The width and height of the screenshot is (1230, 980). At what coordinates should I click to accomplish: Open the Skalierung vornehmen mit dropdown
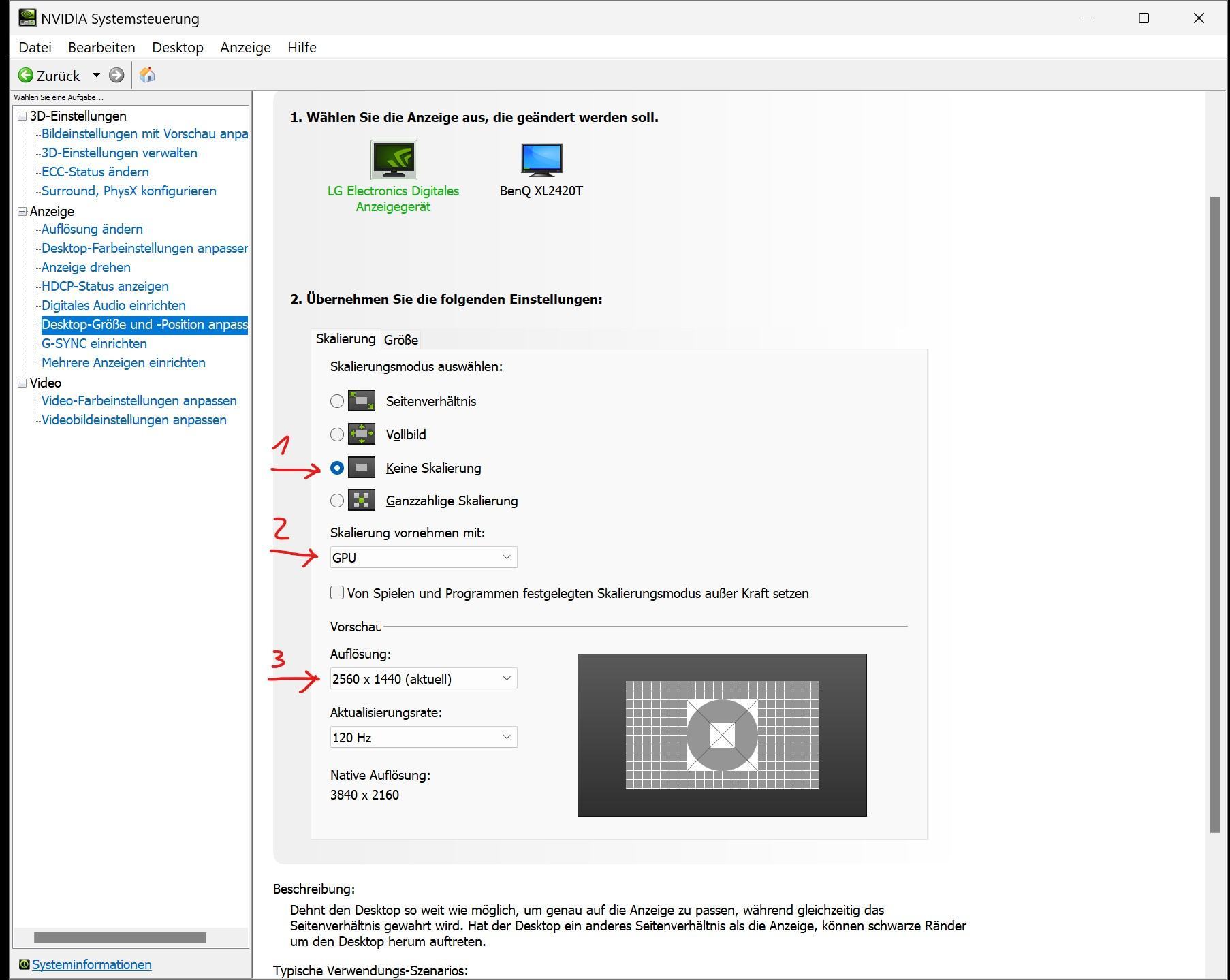[424, 557]
